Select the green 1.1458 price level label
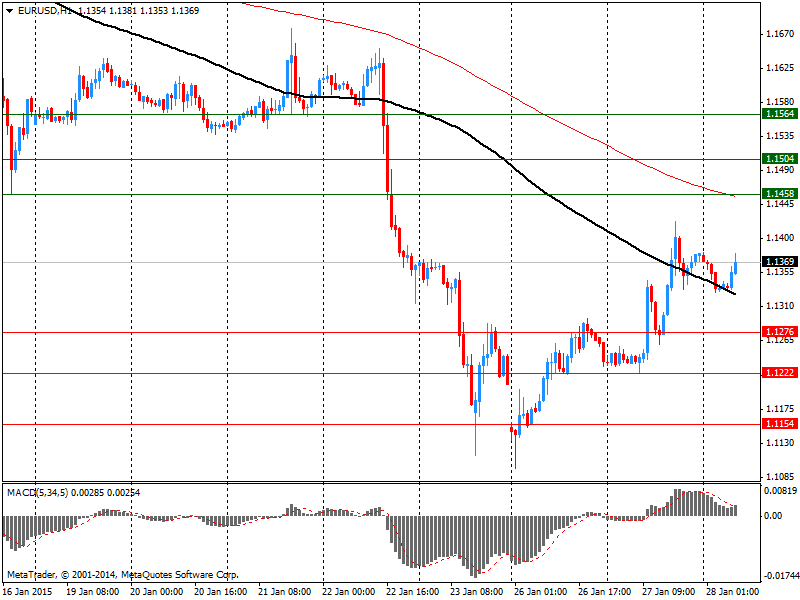This screenshot has height=600, width=800. (x=780, y=193)
